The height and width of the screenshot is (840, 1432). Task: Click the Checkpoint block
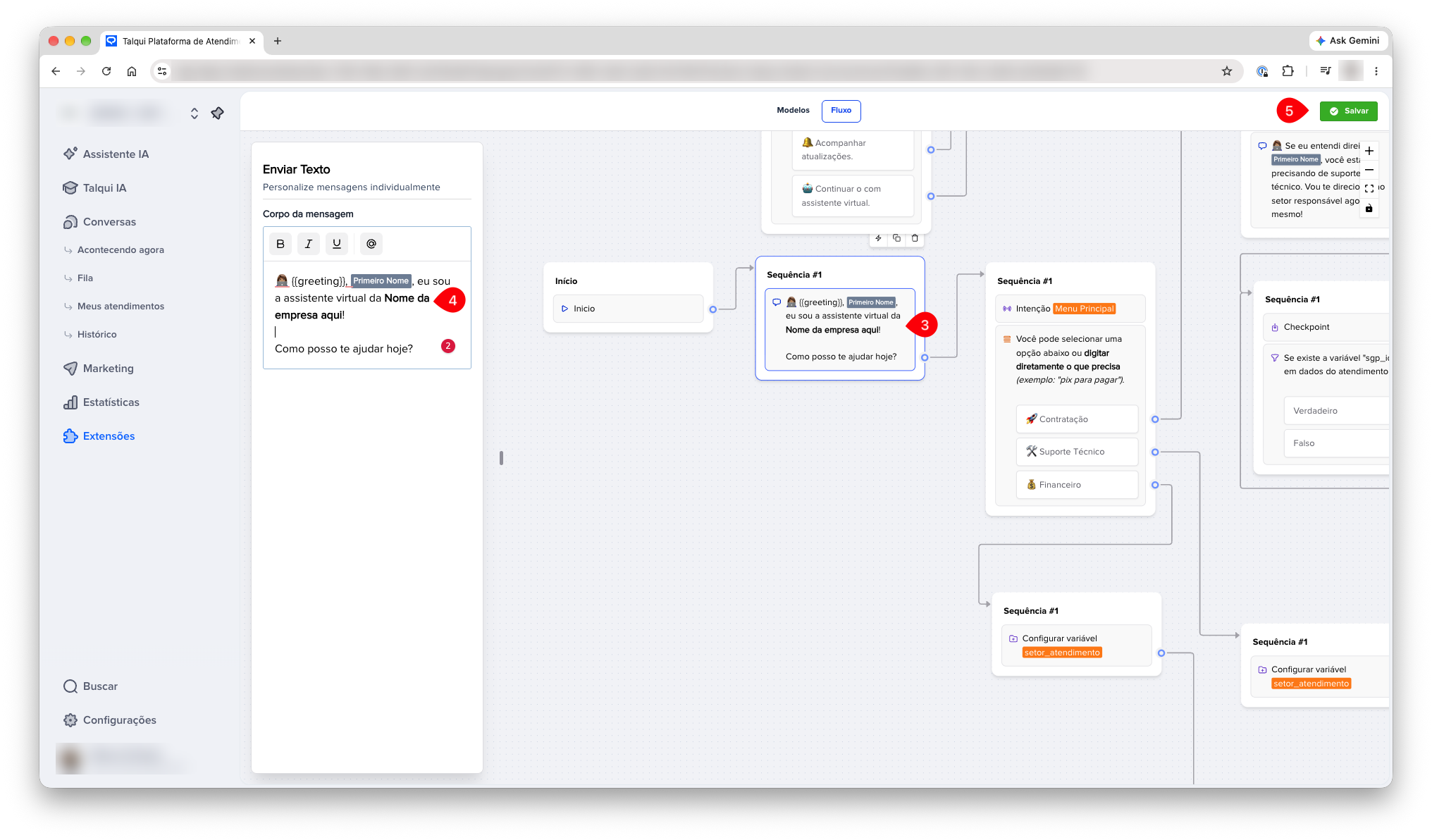[1326, 327]
